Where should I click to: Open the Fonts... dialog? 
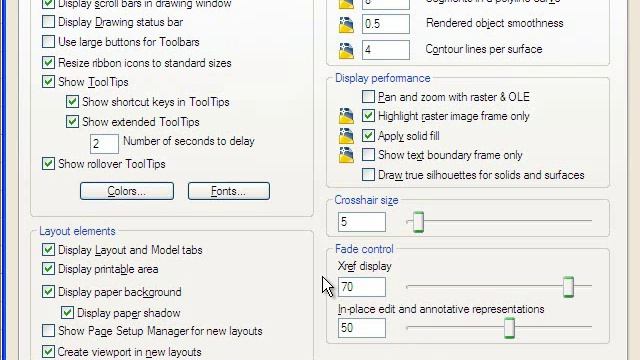(229, 191)
